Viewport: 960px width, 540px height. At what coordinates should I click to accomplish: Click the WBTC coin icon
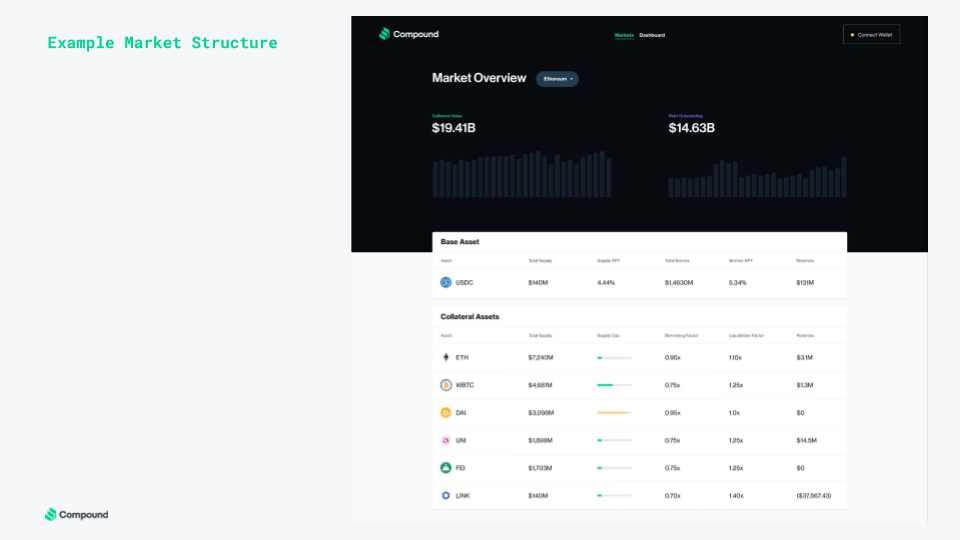446,385
